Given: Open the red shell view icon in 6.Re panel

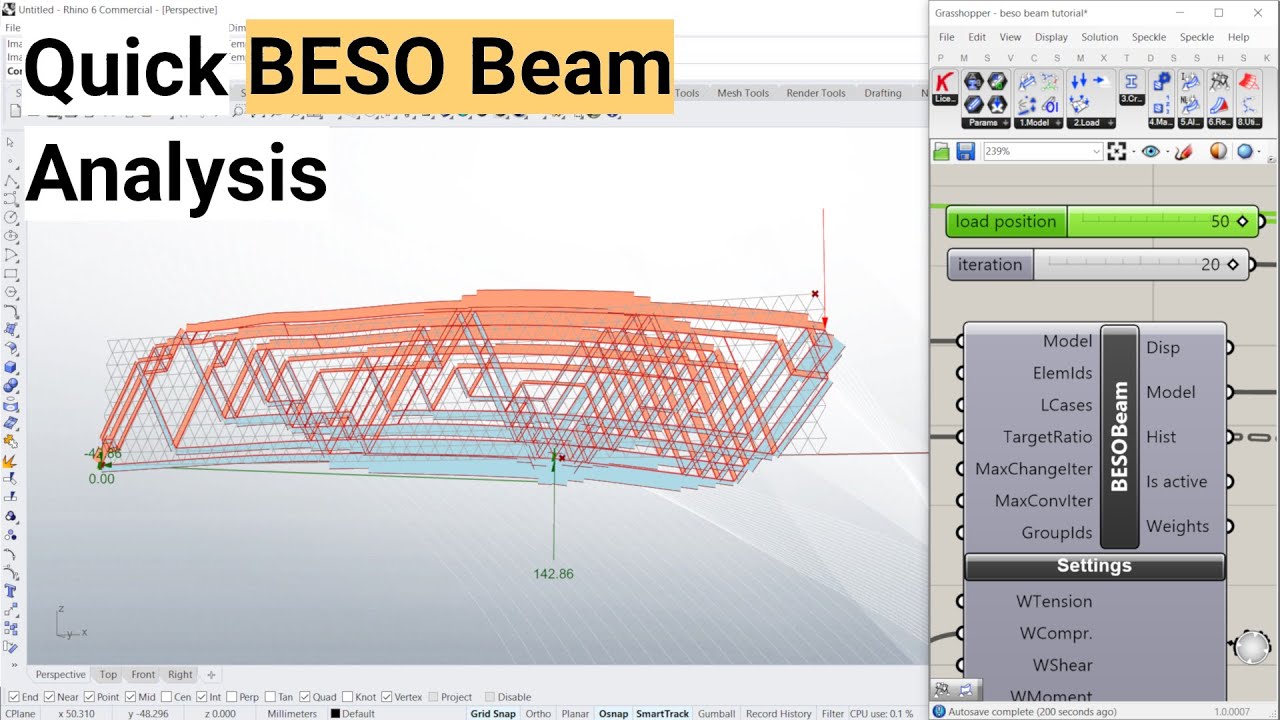Looking at the screenshot, I should pos(1219,104).
